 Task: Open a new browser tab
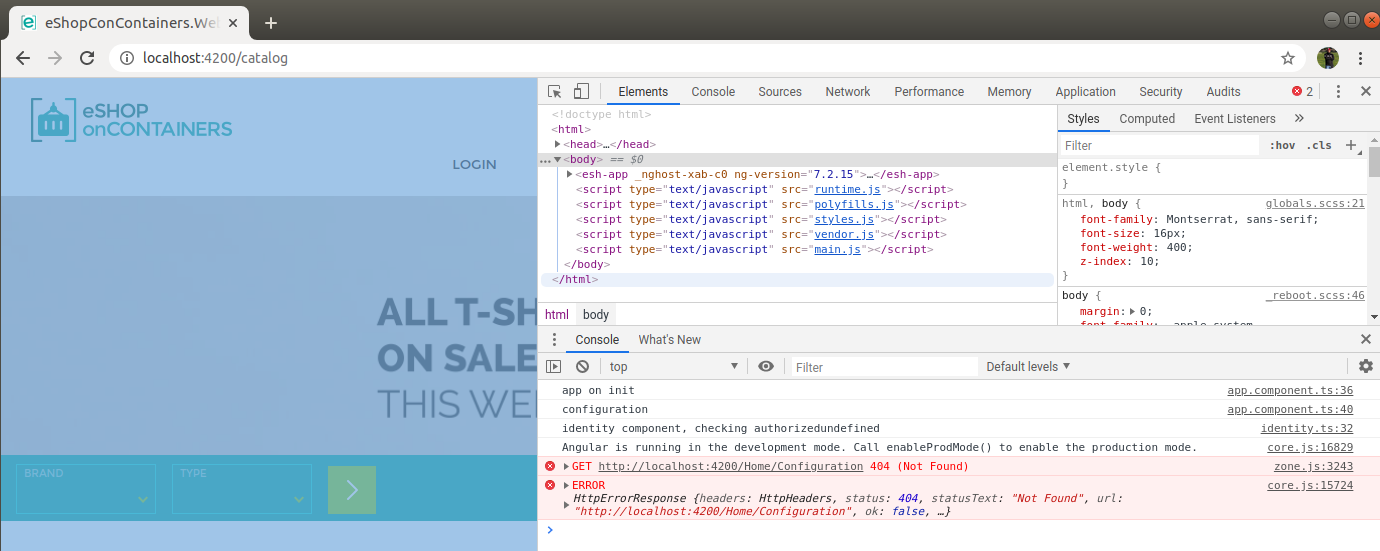[x=270, y=22]
